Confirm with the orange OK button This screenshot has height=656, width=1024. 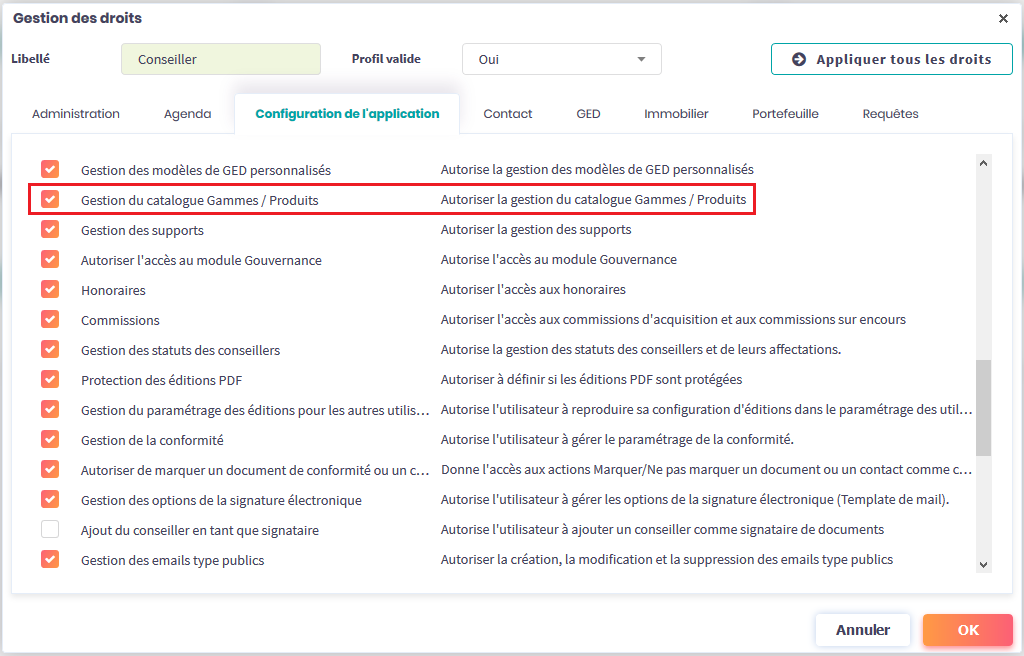pyautogui.click(x=967, y=630)
